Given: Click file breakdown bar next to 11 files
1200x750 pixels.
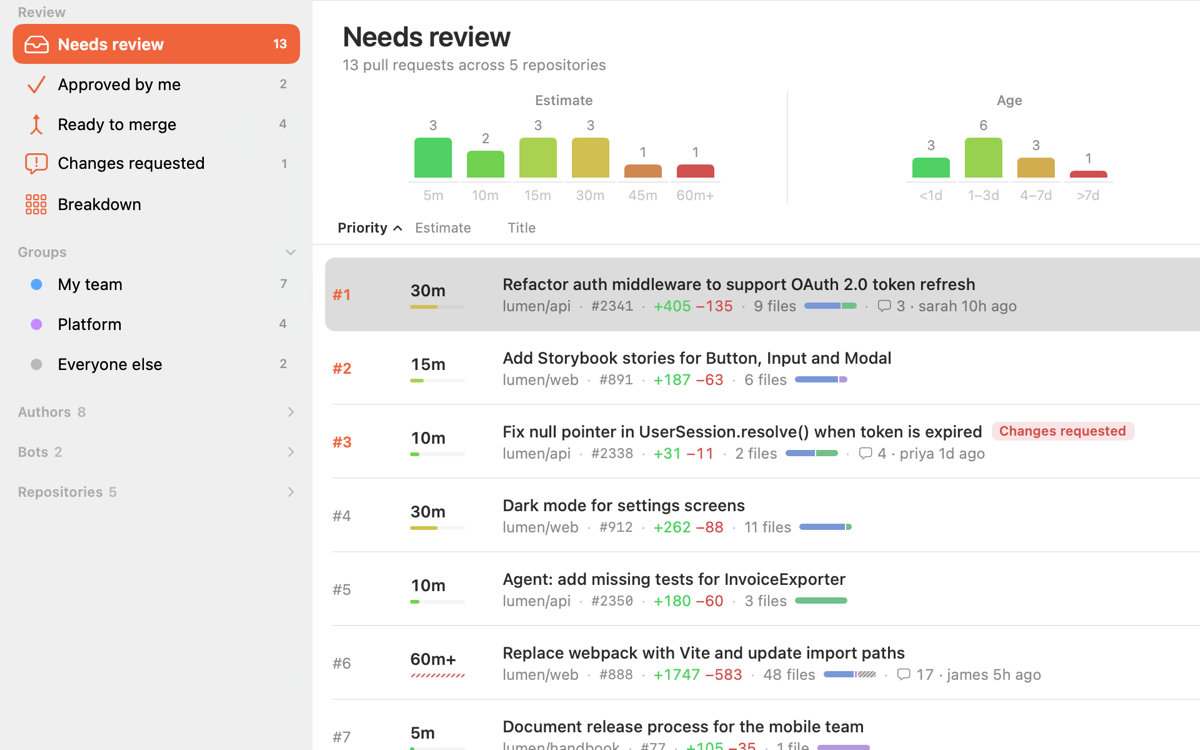Looking at the screenshot, I should pyautogui.click(x=825, y=527).
